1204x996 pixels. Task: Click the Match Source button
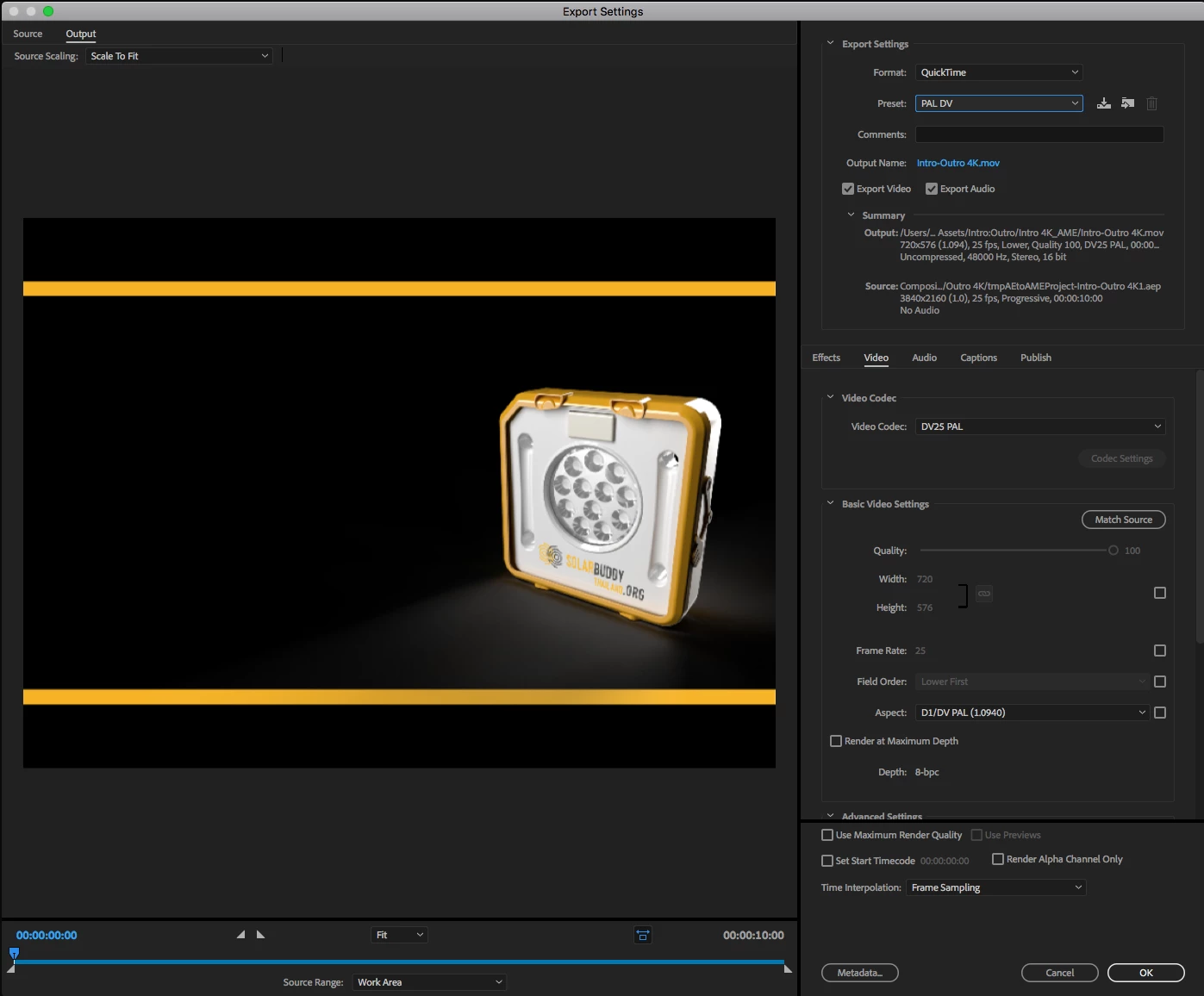click(x=1124, y=520)
